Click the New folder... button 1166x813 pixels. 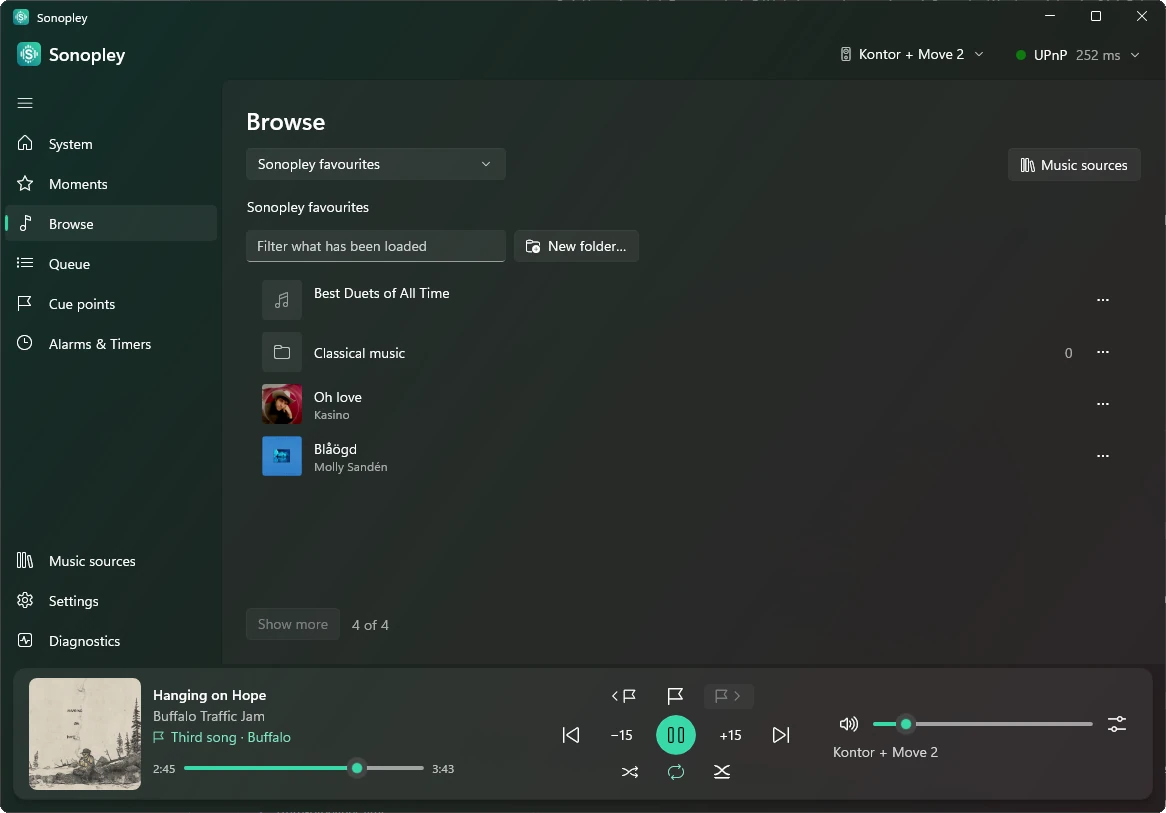576,246
